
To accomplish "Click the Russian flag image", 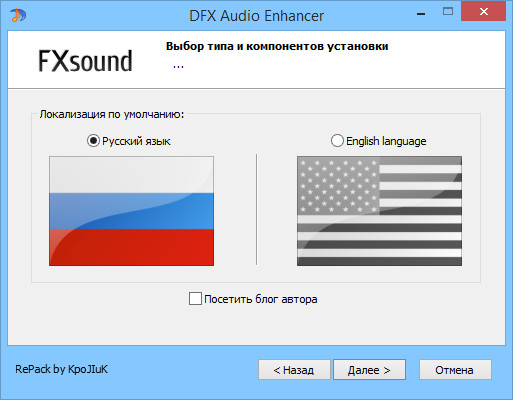I will pos(131,211).
